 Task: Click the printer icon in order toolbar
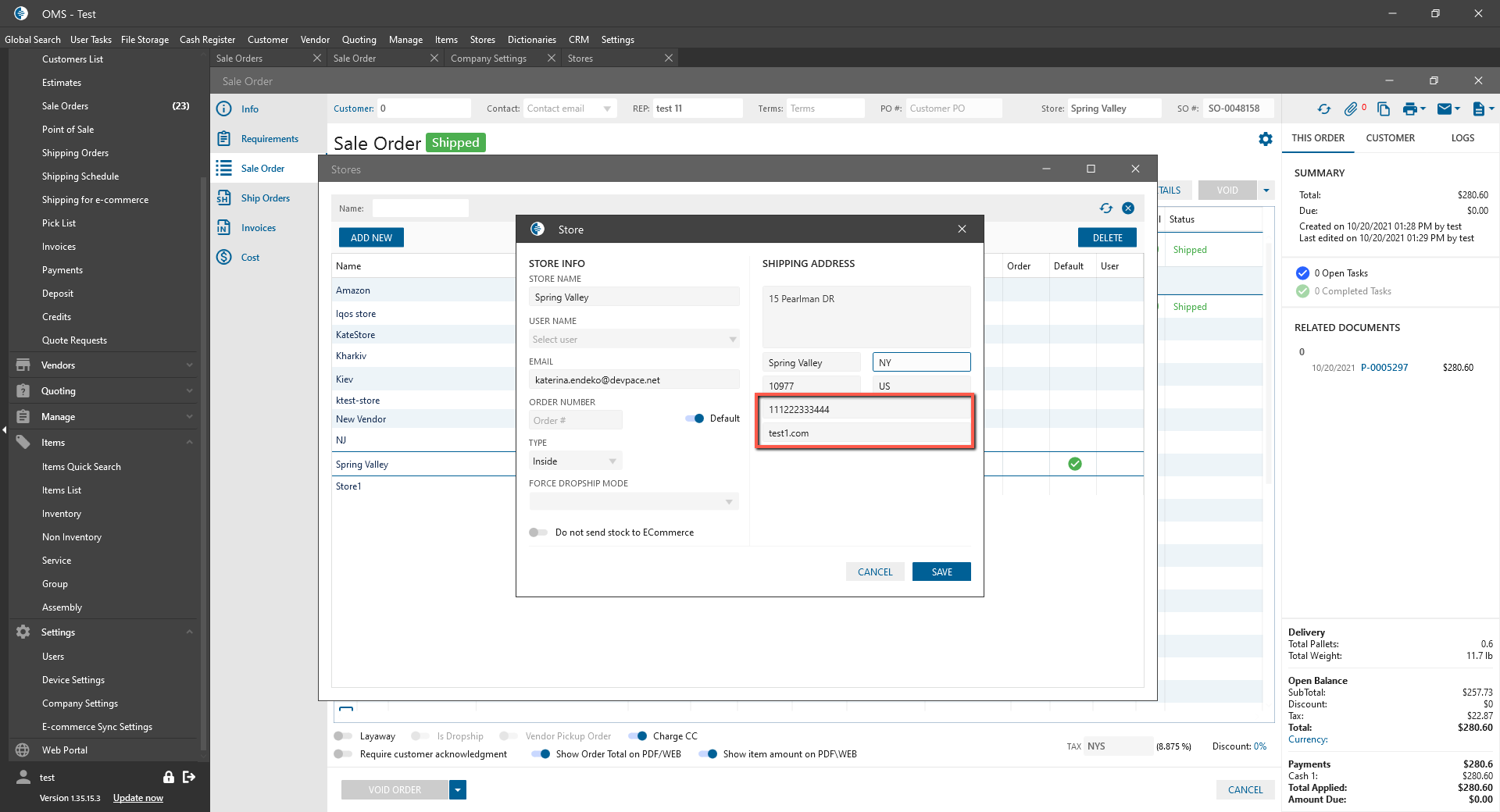pos(1410,109)
